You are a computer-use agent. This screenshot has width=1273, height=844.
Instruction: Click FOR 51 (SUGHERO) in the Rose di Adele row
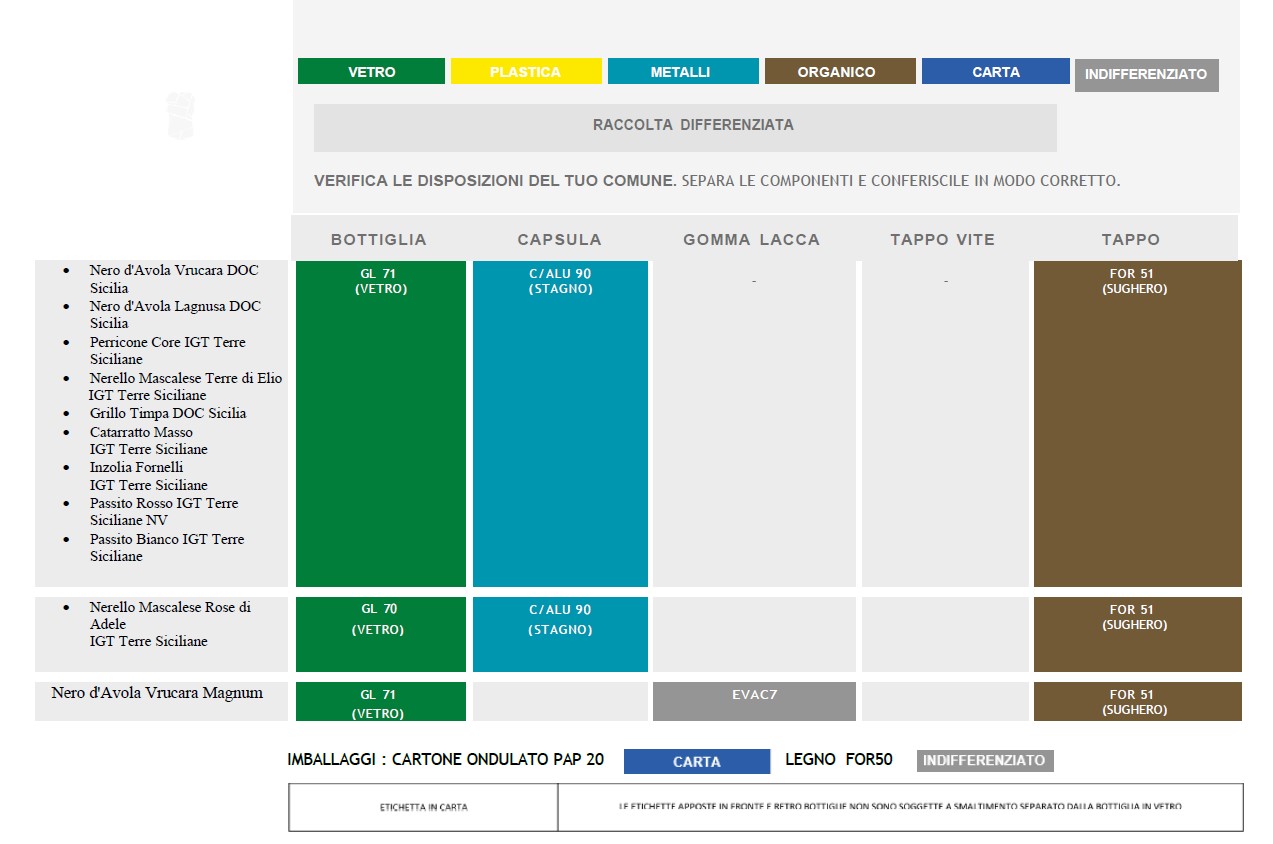tap(1138, 634)
